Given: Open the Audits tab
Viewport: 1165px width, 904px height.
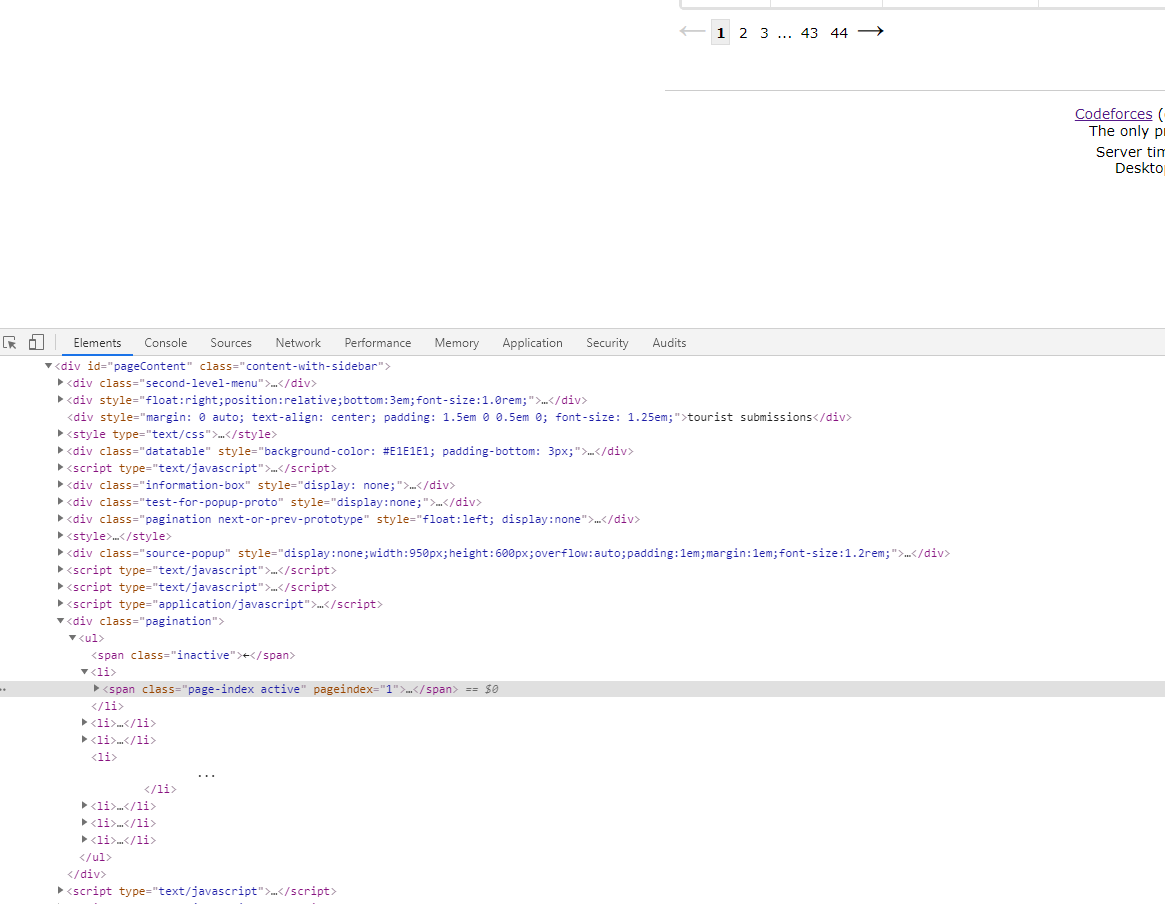Looking at the screenshot, I should coord(668,343).
